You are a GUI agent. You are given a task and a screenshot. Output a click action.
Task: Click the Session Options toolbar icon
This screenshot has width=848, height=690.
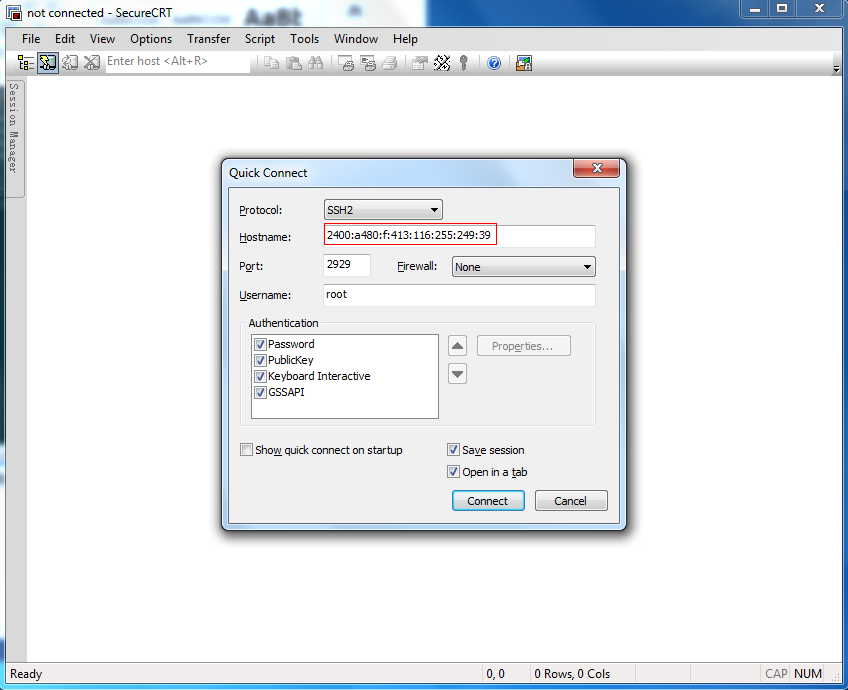419,62
